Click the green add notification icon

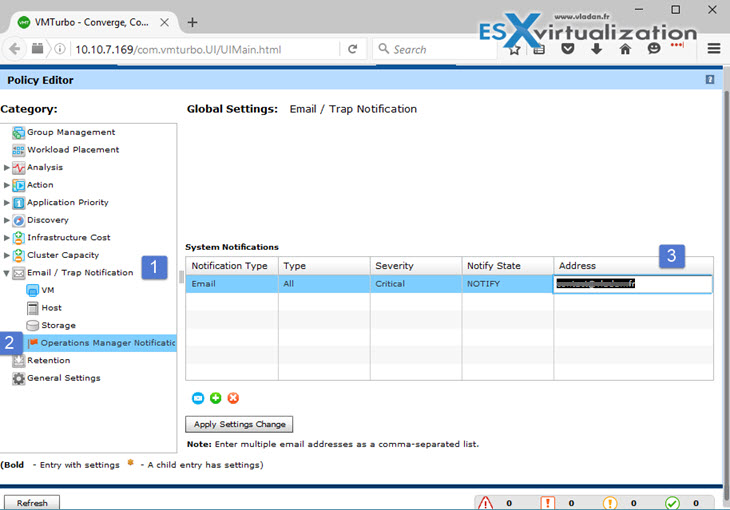click(216, 398)
